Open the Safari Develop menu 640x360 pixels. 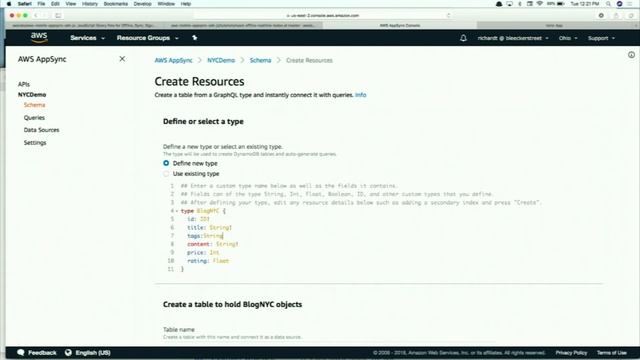(142, 4)
